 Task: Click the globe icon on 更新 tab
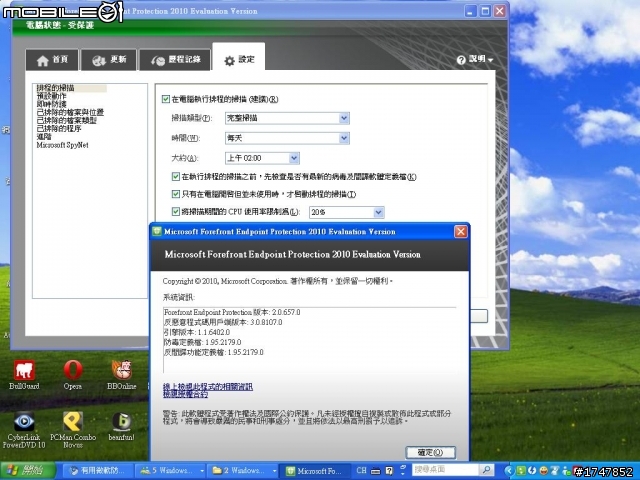click(x=99, y=61)
